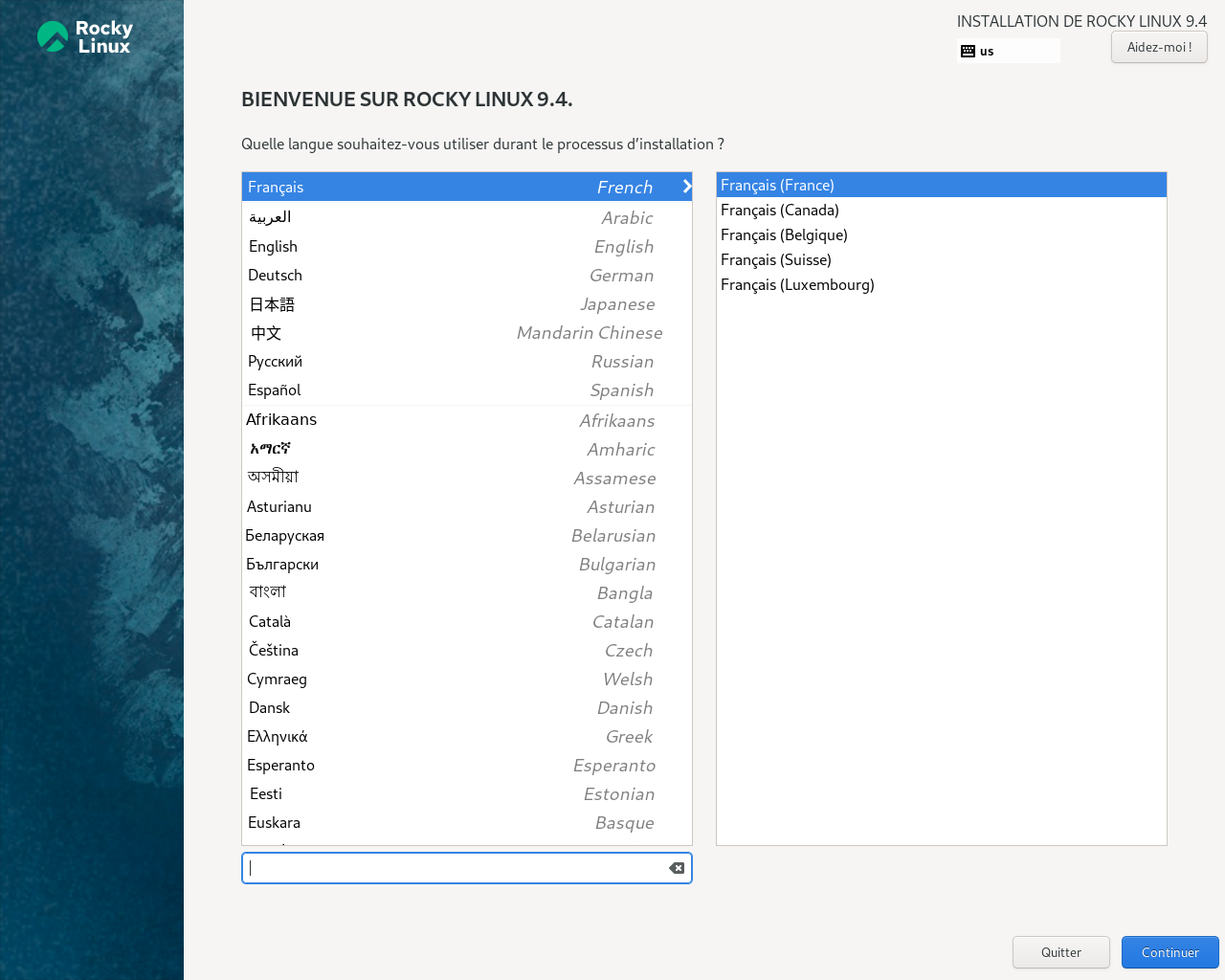The image size is (1225, 980).
Task: Clear the language search field
Action: tap(677, 868)
